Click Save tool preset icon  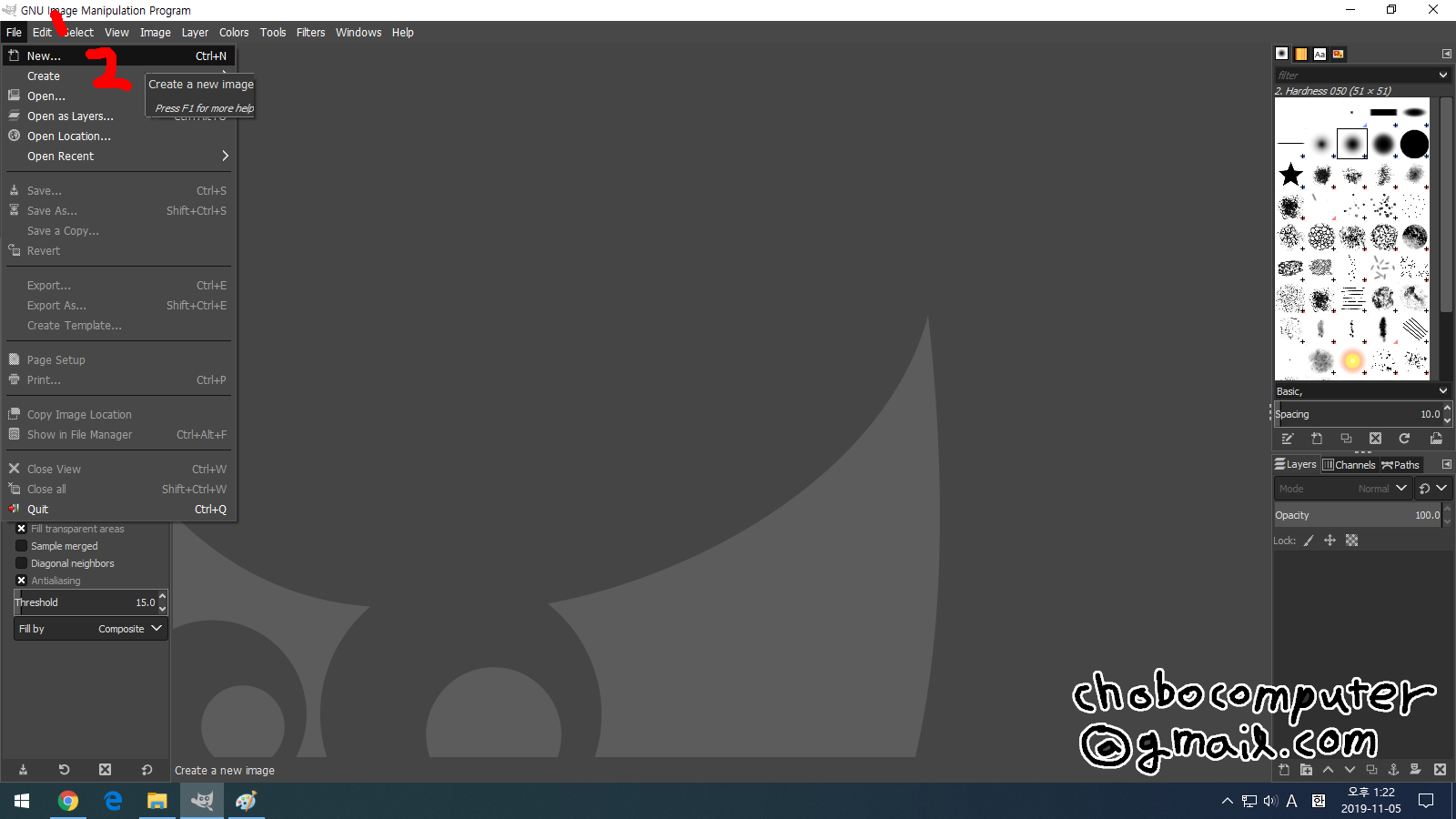pos(23,770)
